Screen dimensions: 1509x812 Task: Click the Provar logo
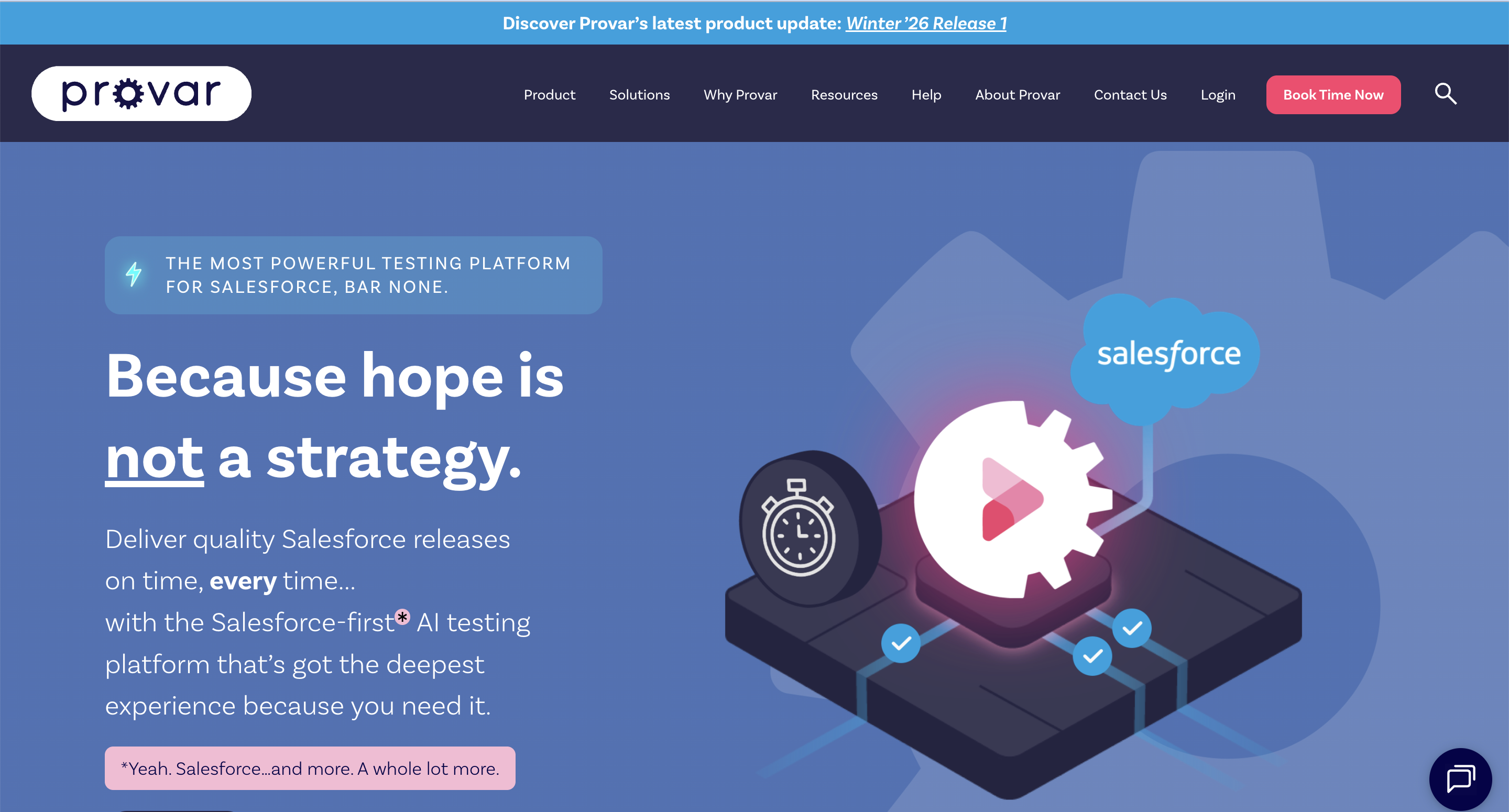(x=141, y=94)
